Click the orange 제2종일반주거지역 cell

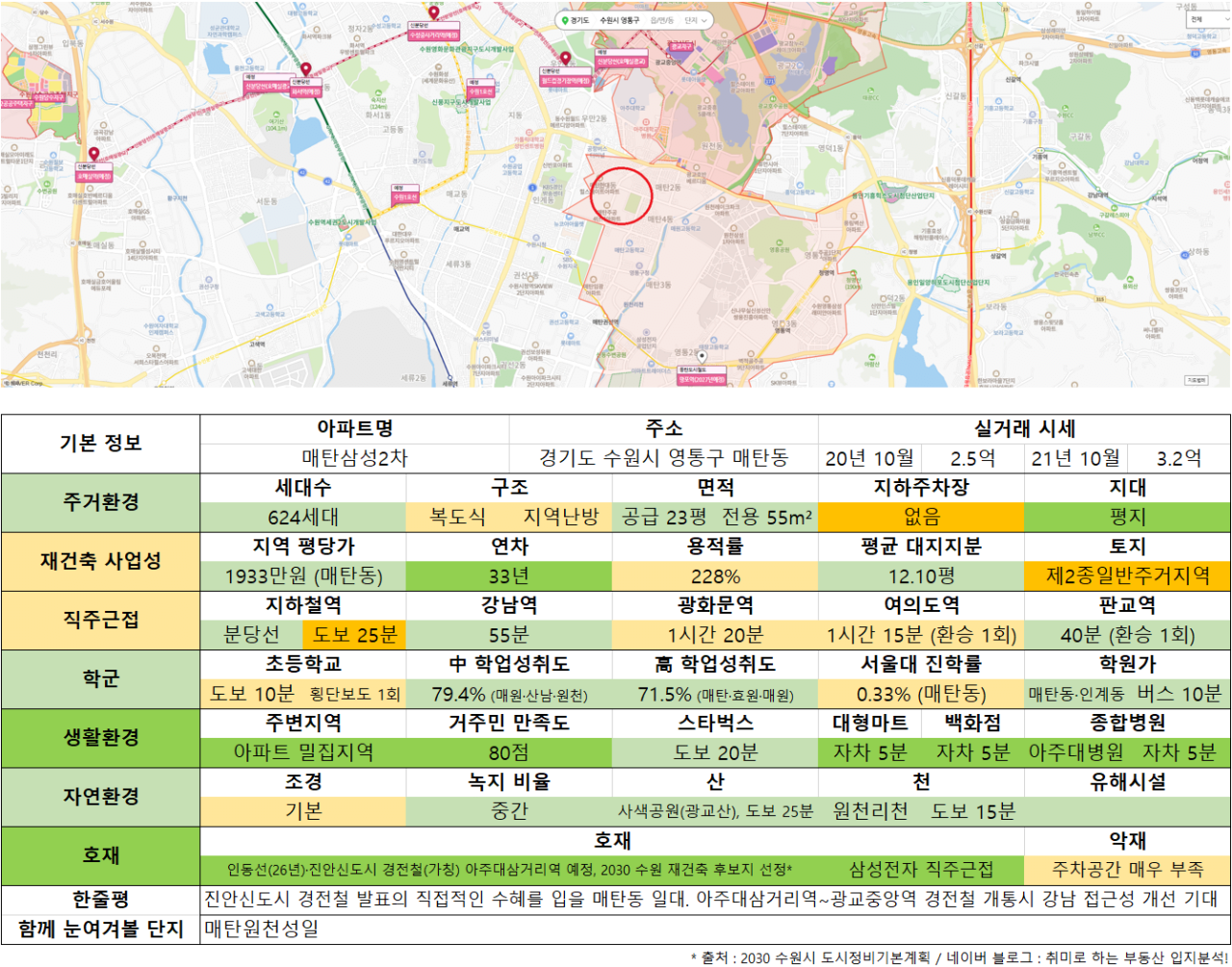tap(1127, 576)
